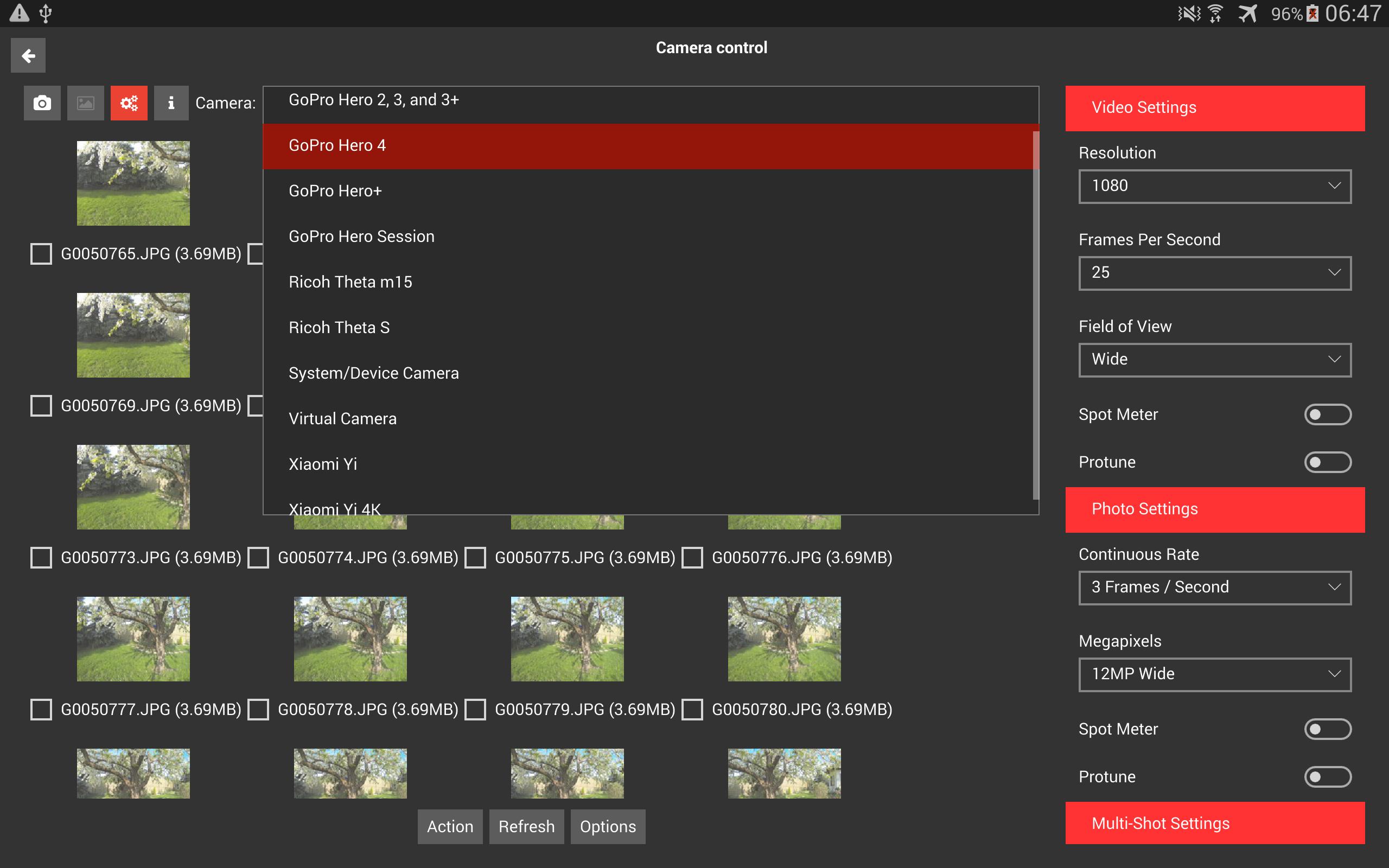This screenshot has height=868, width=1389.
Task: Click the camera list scrollbar
Action: 1036,316
